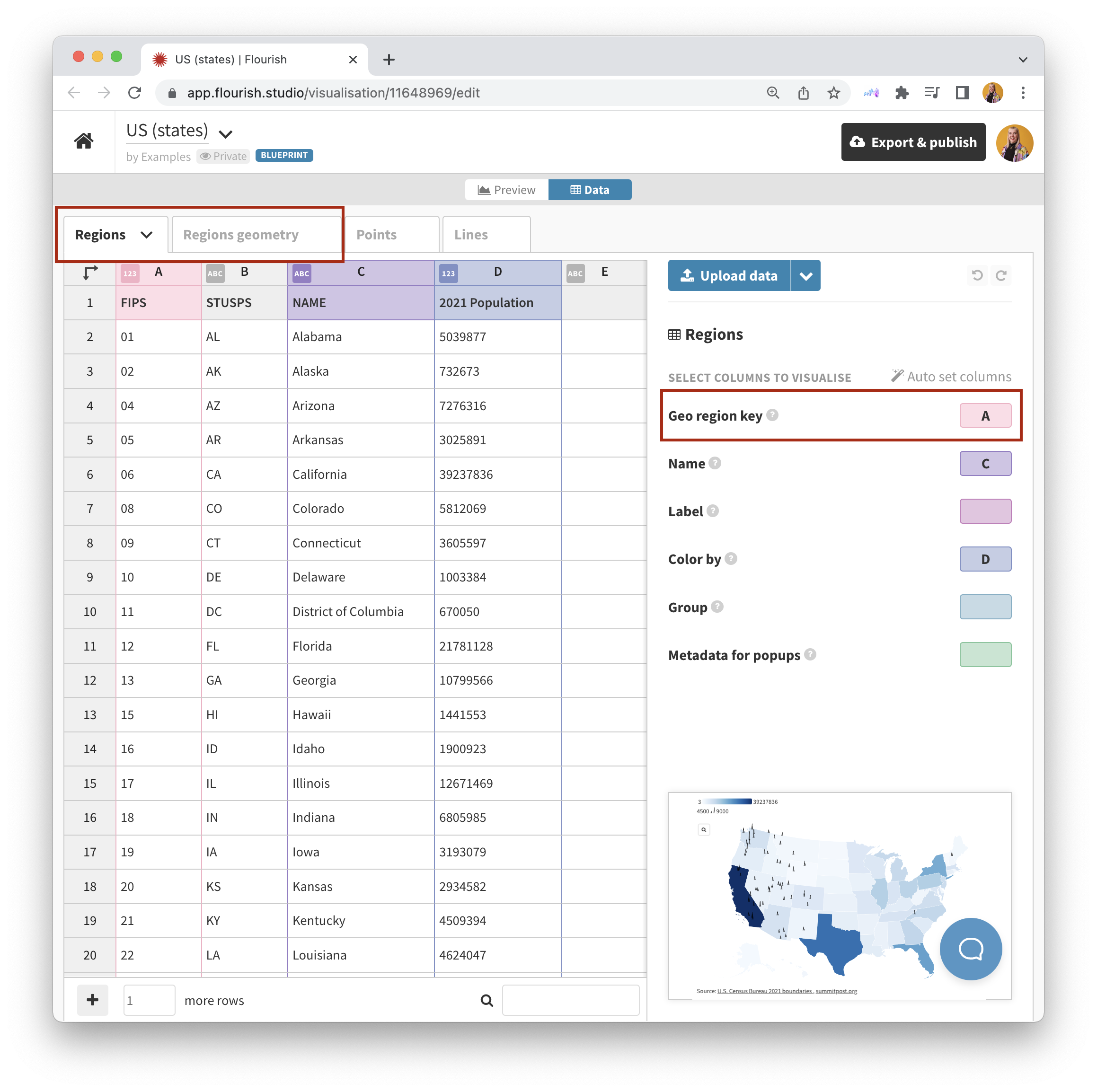
Task: Open the Geo region key help tooltip
Action: (772, 415)
